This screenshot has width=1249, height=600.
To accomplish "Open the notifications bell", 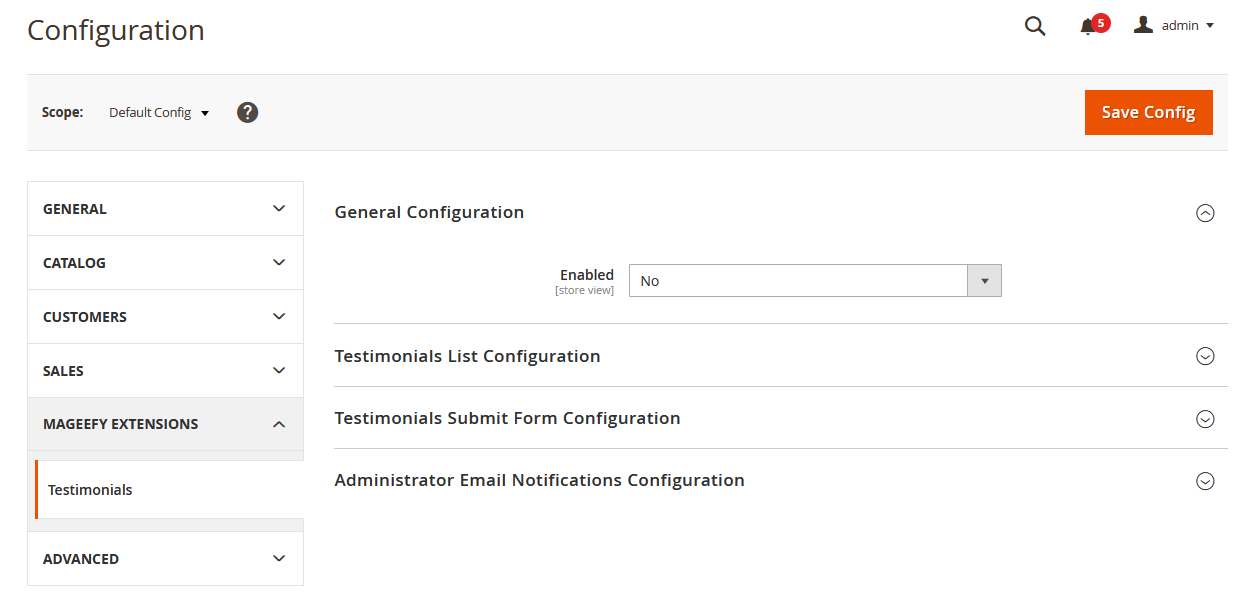I will 1088,27.
